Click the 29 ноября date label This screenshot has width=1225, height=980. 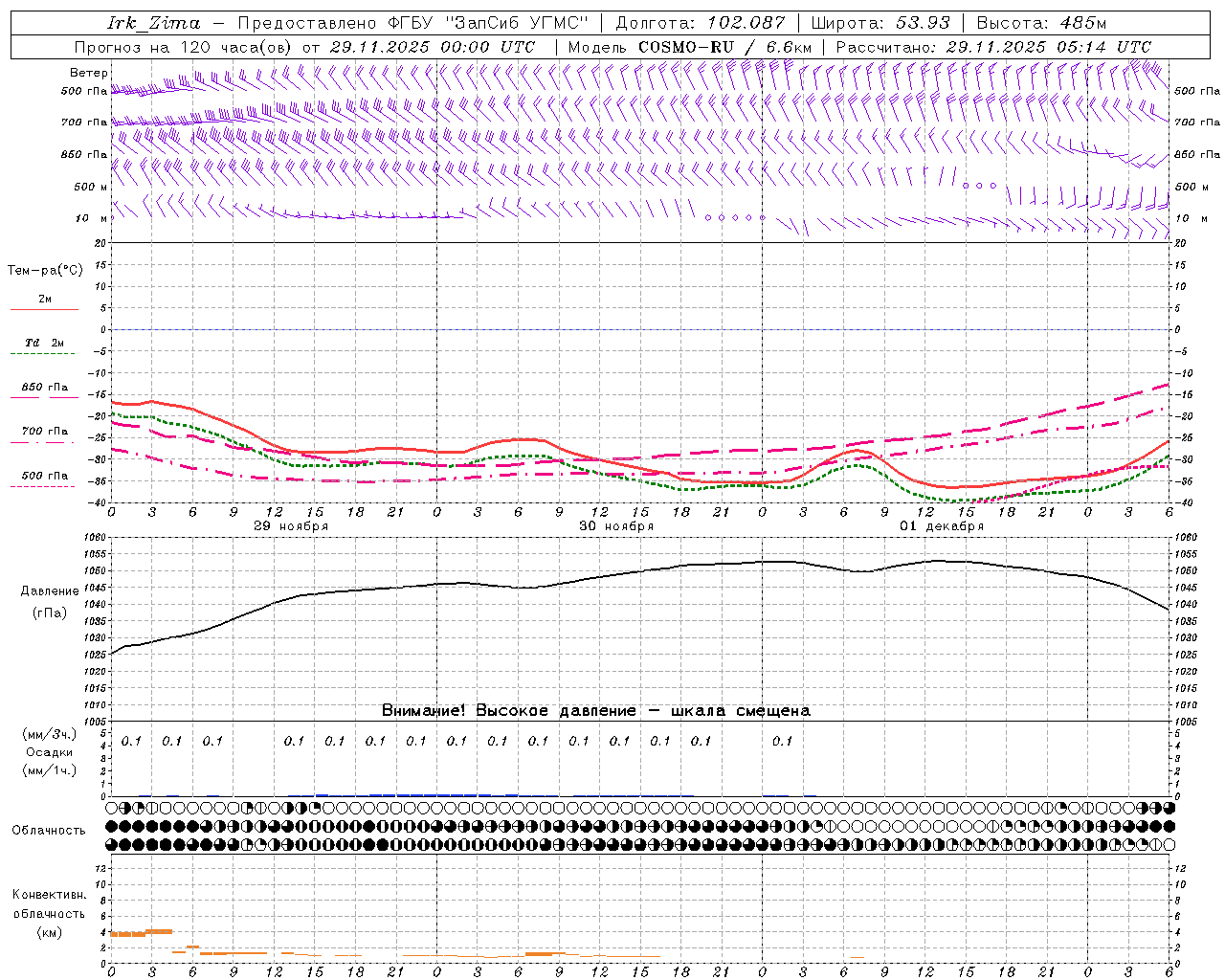pyautogui.click(x=291, y=526)
